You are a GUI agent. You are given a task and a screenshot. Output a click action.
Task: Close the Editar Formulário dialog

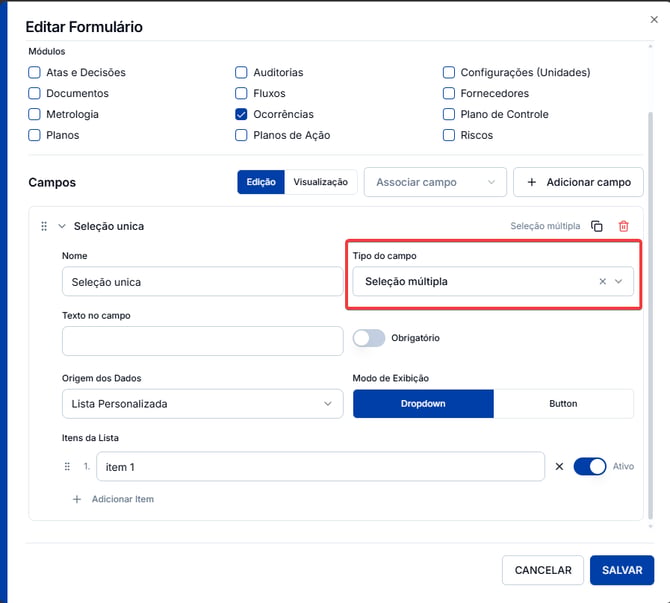(654, 19)
